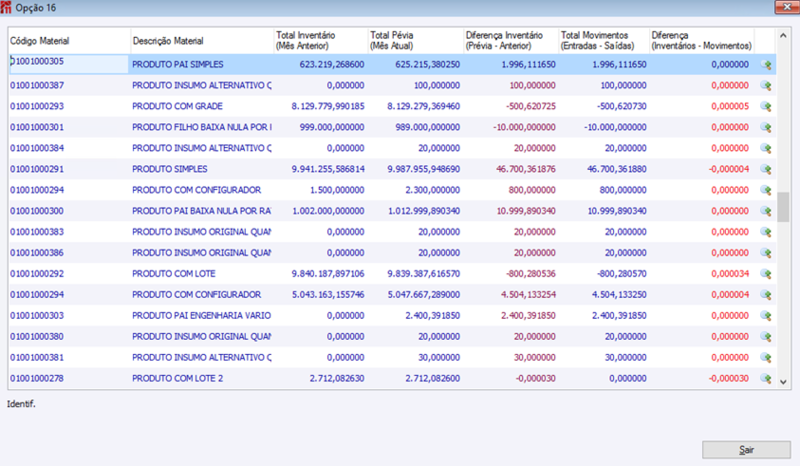Image resolution: width=800 pixels, height=466 pixels.
Task: Select code cell 01001000278
Action: [37, 378]
